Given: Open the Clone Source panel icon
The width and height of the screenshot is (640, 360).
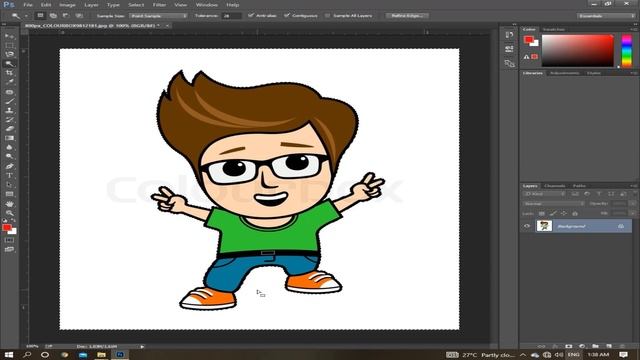Looking at the screenshot, I should click(x=509, y=63).
